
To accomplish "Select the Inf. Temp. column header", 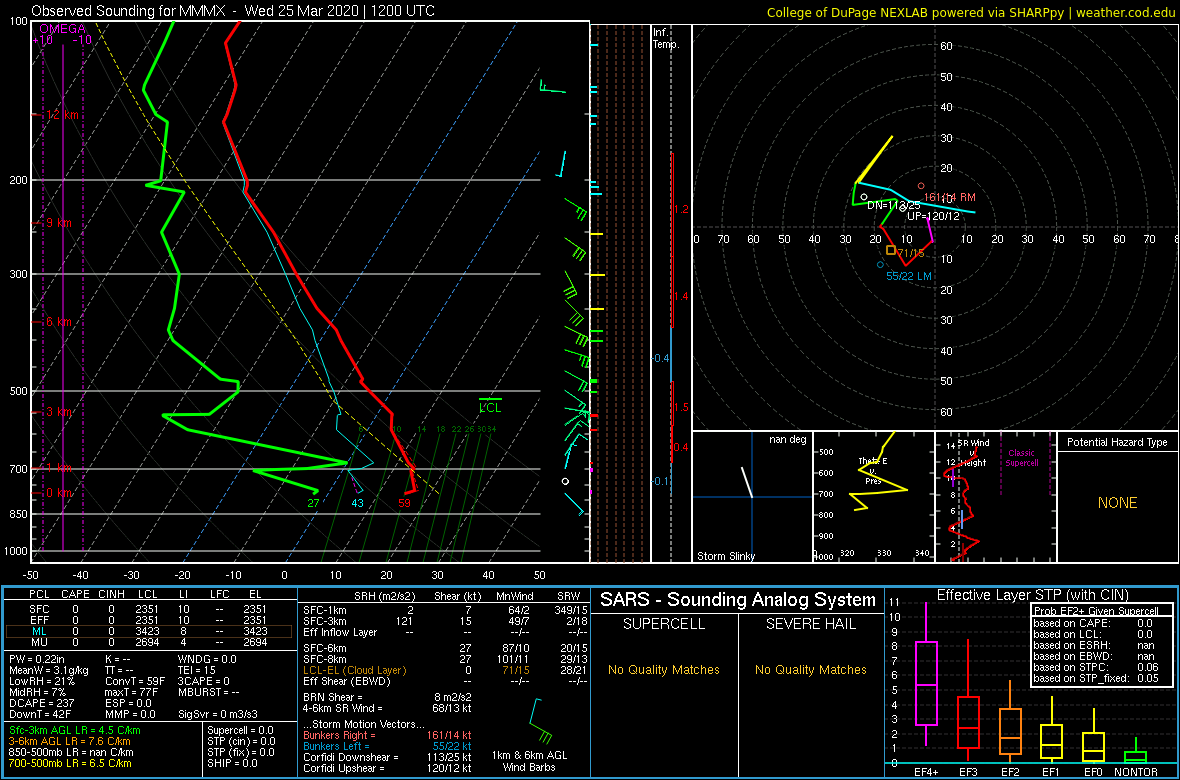I will 667,38.
